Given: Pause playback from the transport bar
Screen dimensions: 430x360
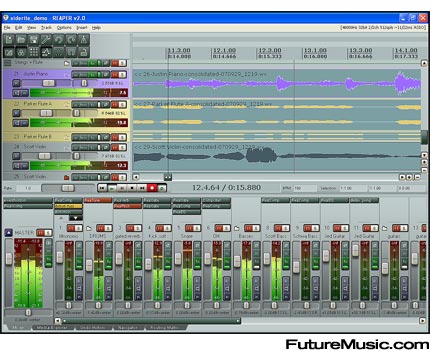Looking at the screenshot, I should [122, 188].
